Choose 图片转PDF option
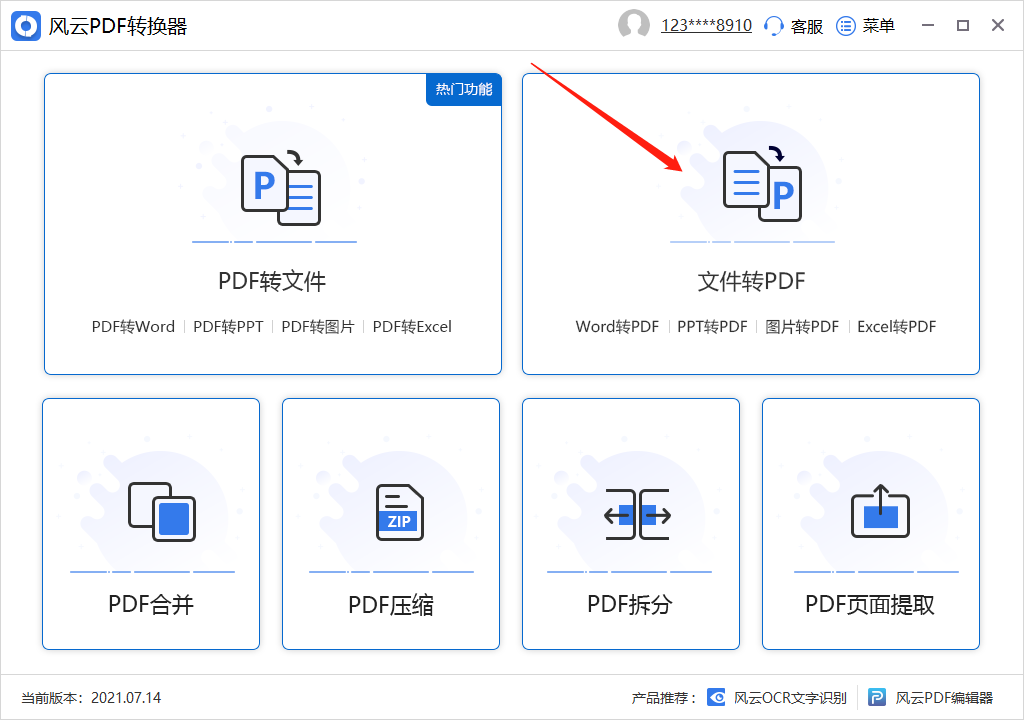This screenshot has width=1024, height=720. 802,327
